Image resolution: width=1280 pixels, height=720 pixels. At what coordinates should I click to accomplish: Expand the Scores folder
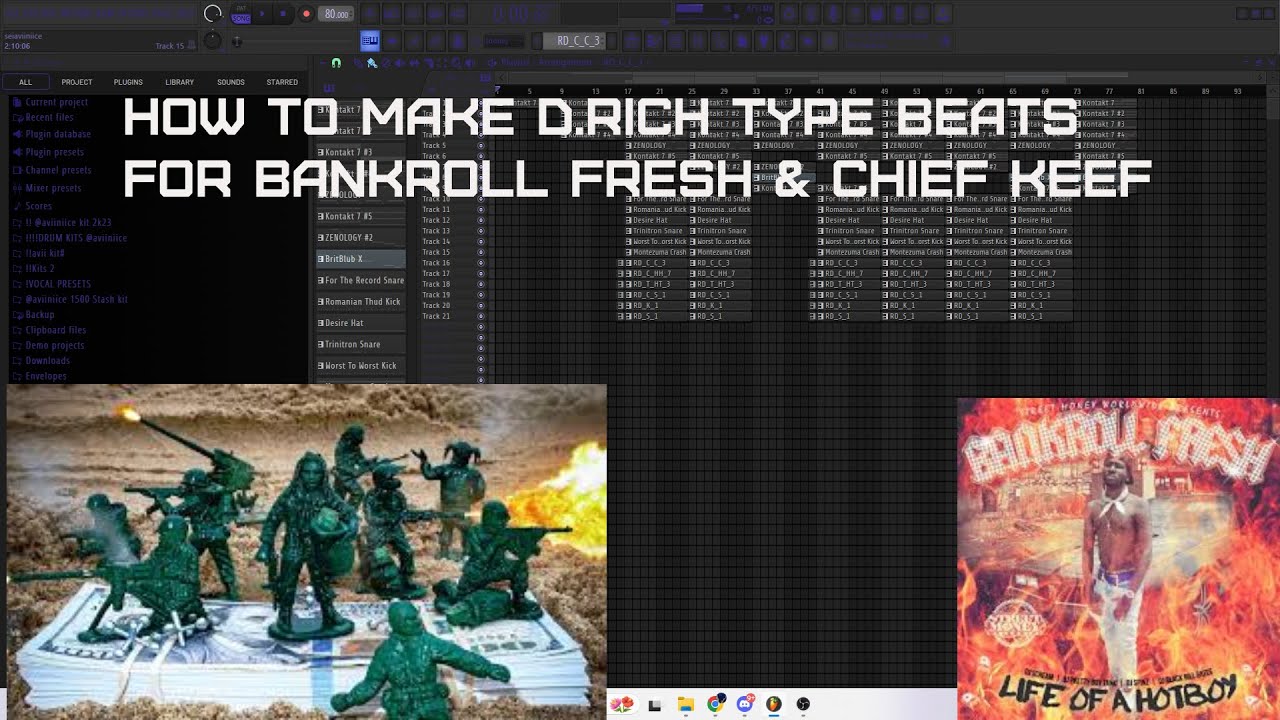click(33, 206)
